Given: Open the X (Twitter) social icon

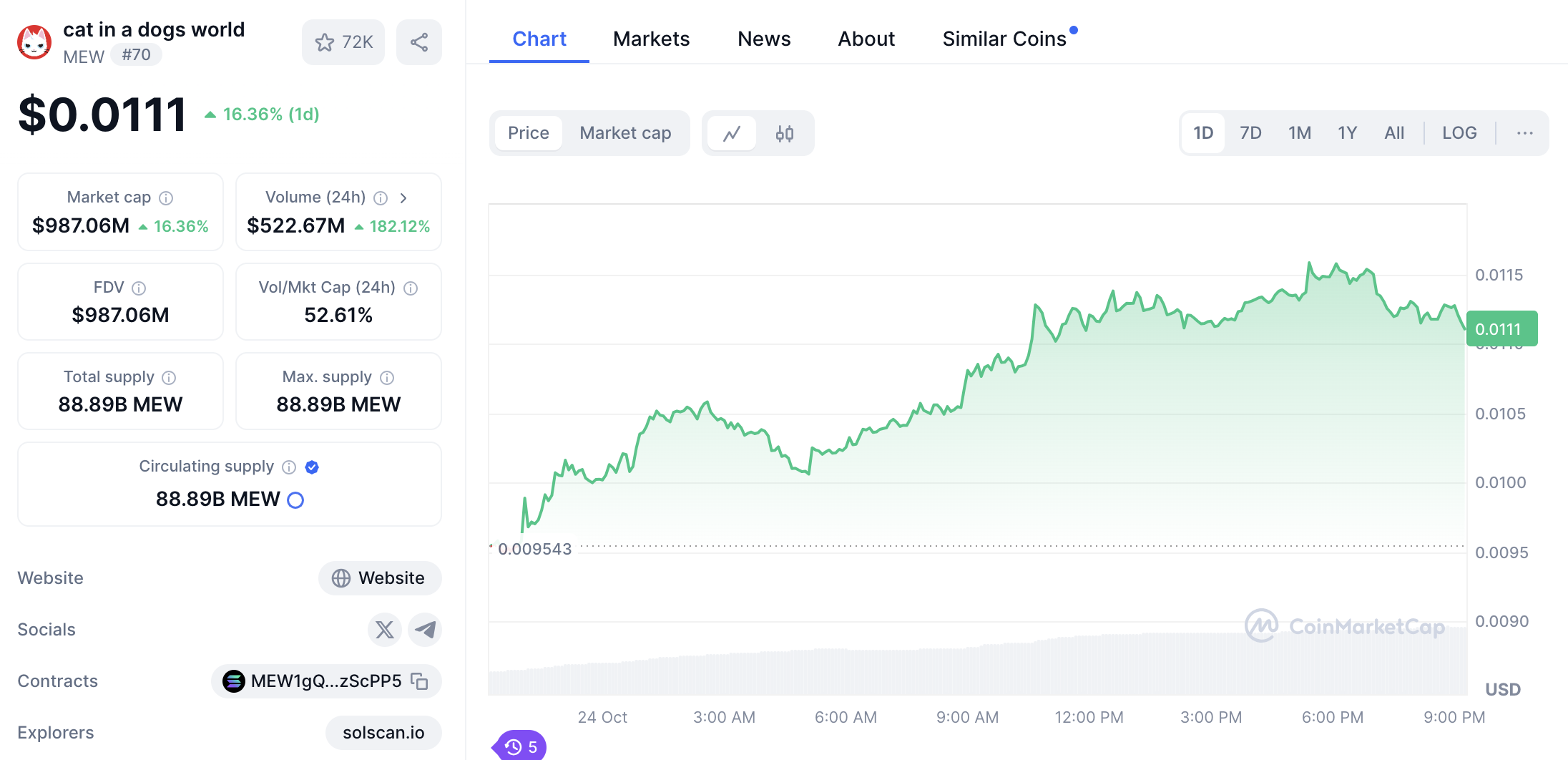Looking at the screenshot, I should [x=385, y=630].
